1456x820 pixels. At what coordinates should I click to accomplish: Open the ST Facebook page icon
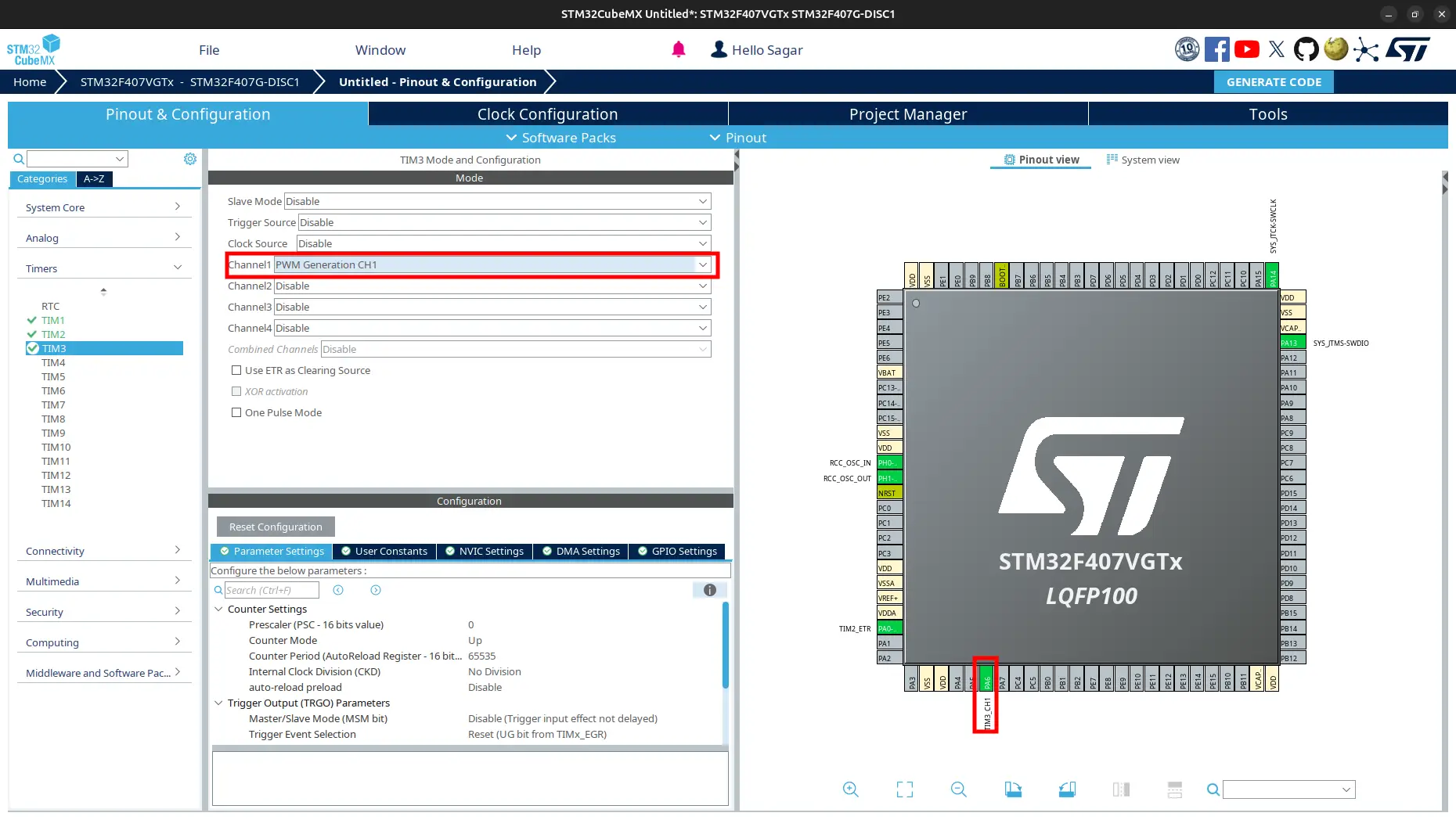[1216, 49]
